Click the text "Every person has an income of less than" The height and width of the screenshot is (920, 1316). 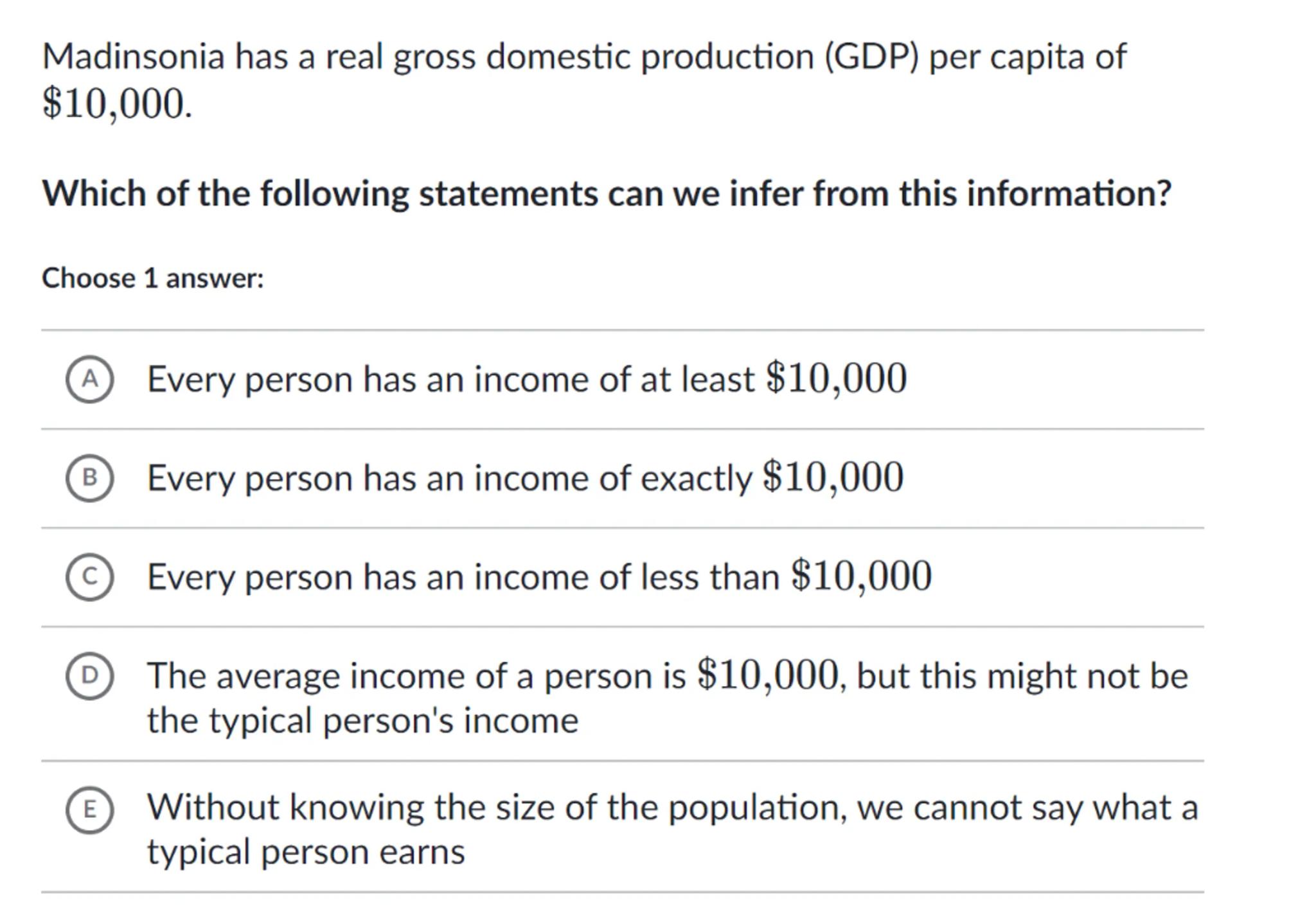463,577
